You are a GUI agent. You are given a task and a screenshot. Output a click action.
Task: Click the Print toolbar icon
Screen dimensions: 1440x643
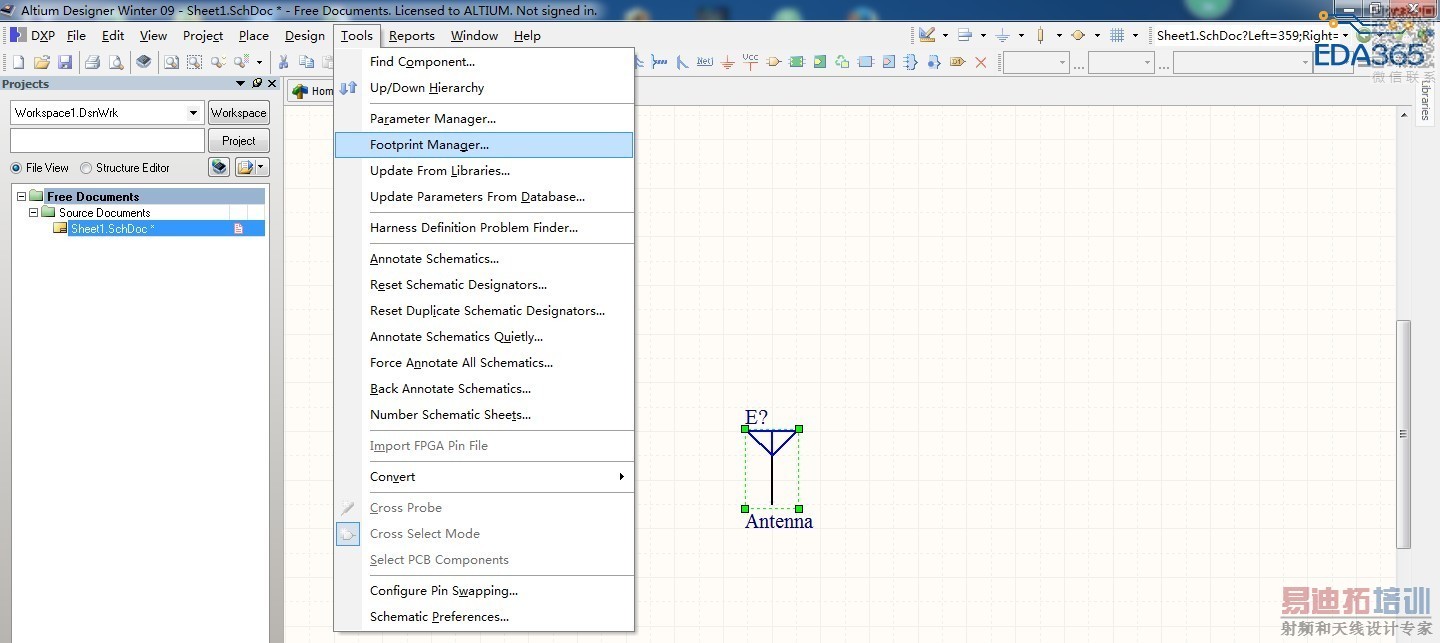[x=93, y=62]
